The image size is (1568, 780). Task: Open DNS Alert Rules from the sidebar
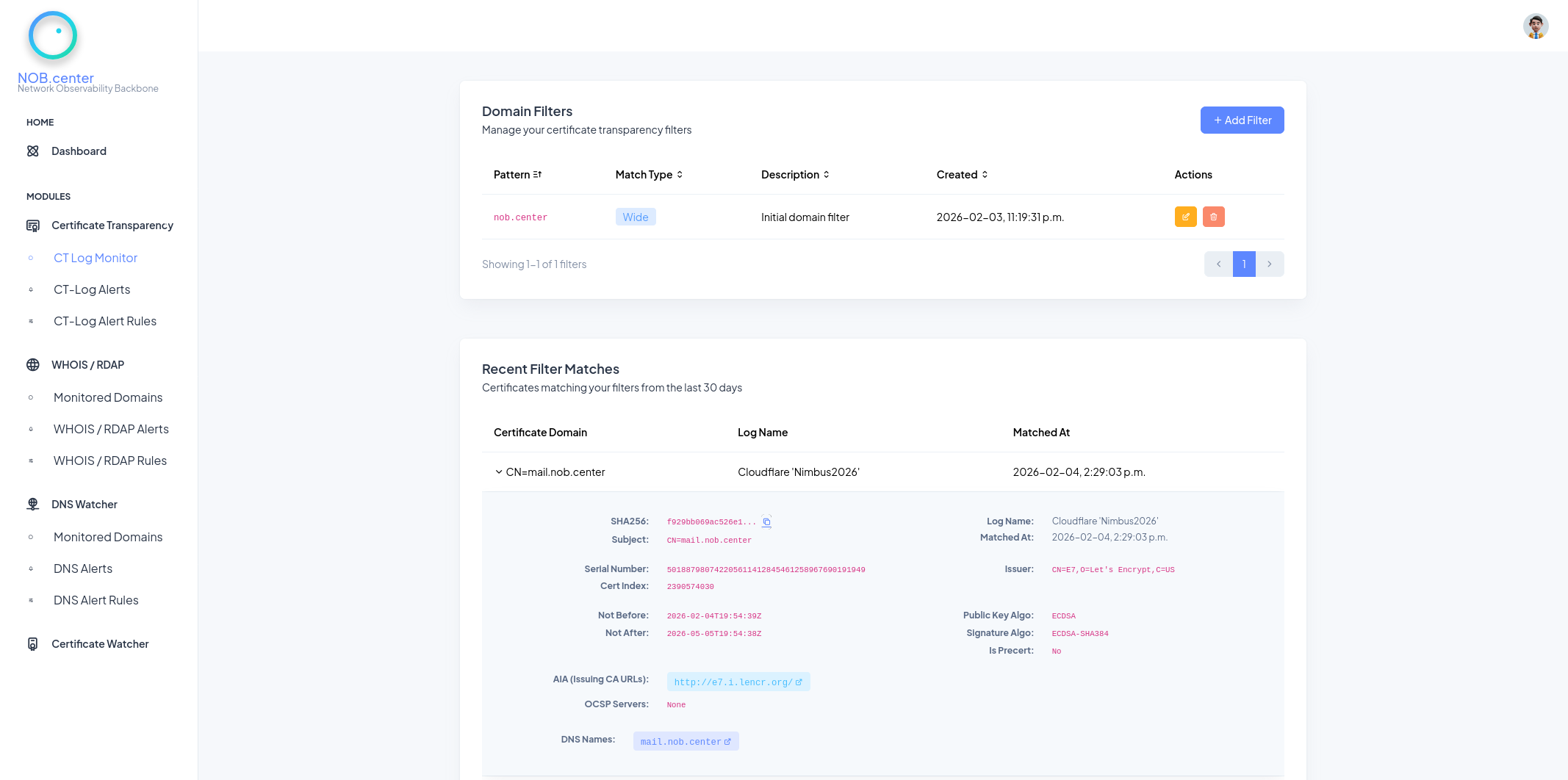(x=96, y=600)
